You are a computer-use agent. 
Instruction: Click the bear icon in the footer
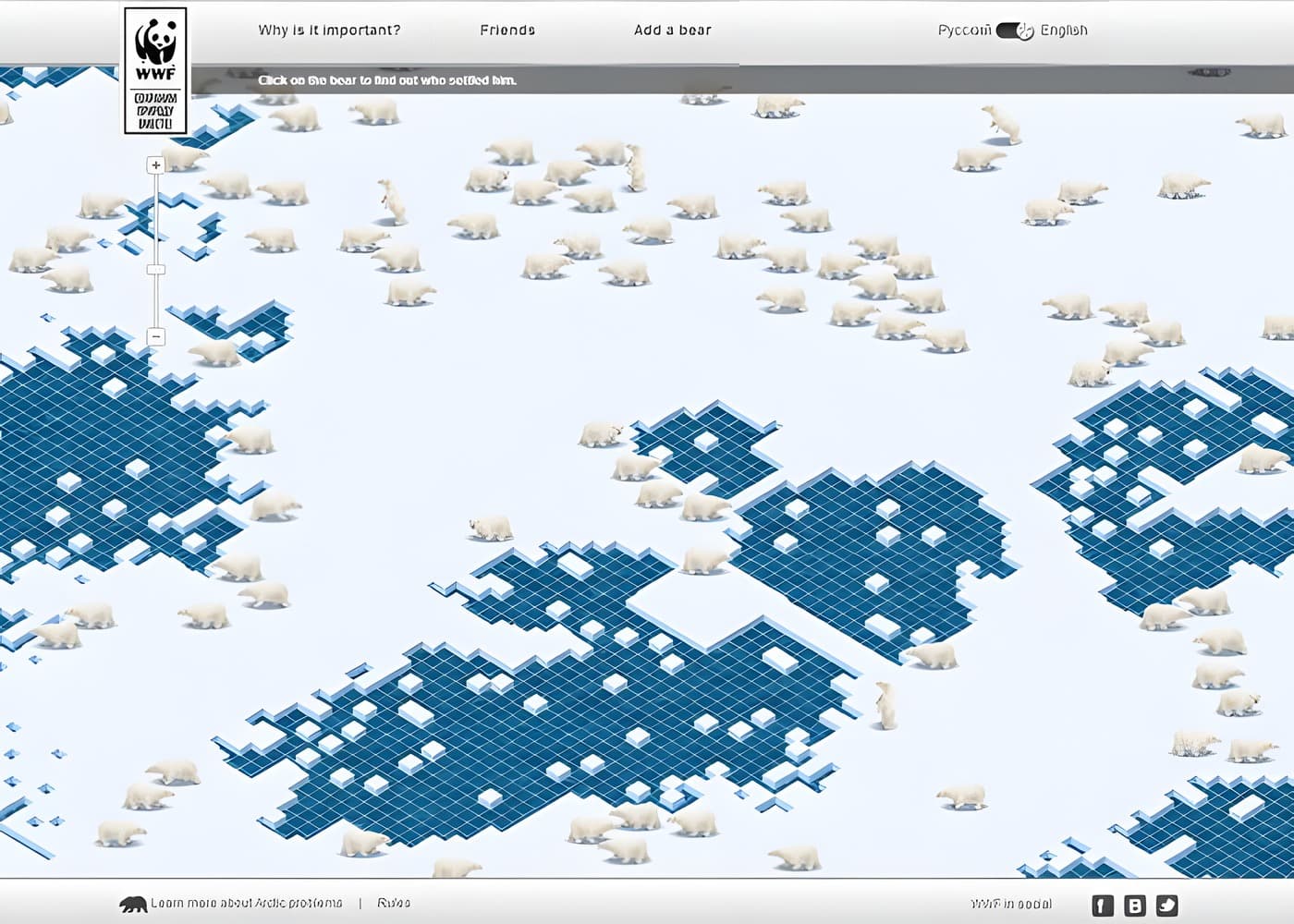(133, 904)
